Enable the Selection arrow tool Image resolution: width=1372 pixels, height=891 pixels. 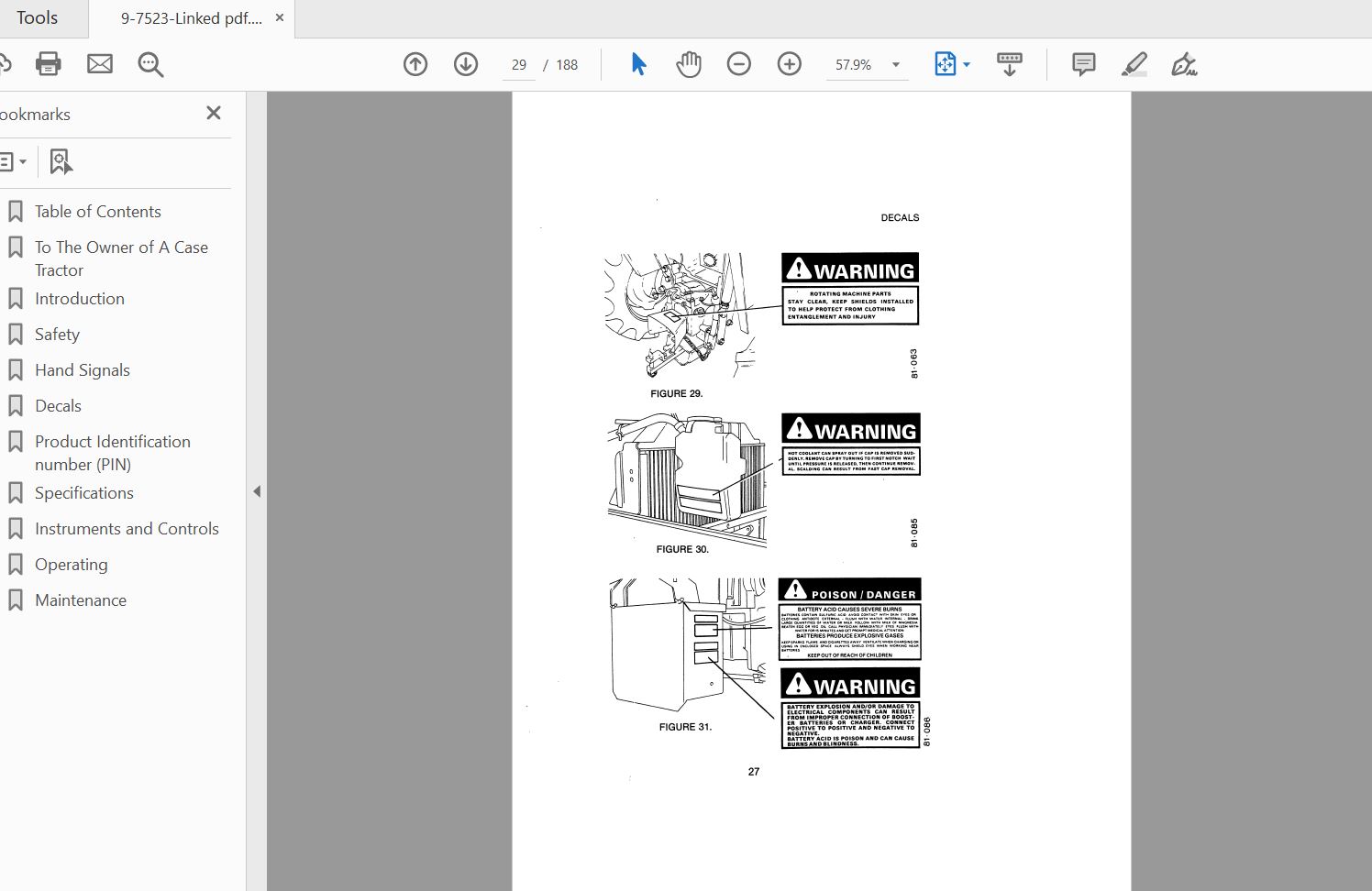[638, 64]
